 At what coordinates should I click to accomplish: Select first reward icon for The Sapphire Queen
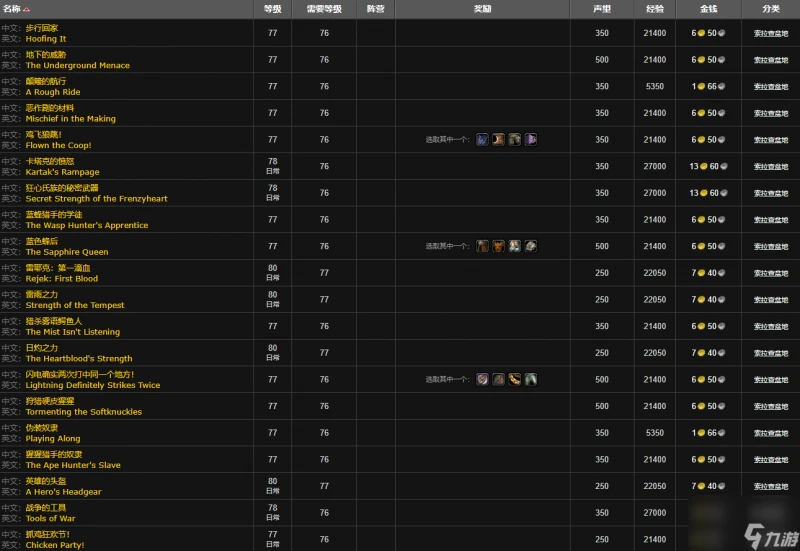click(x=483, y=246)
